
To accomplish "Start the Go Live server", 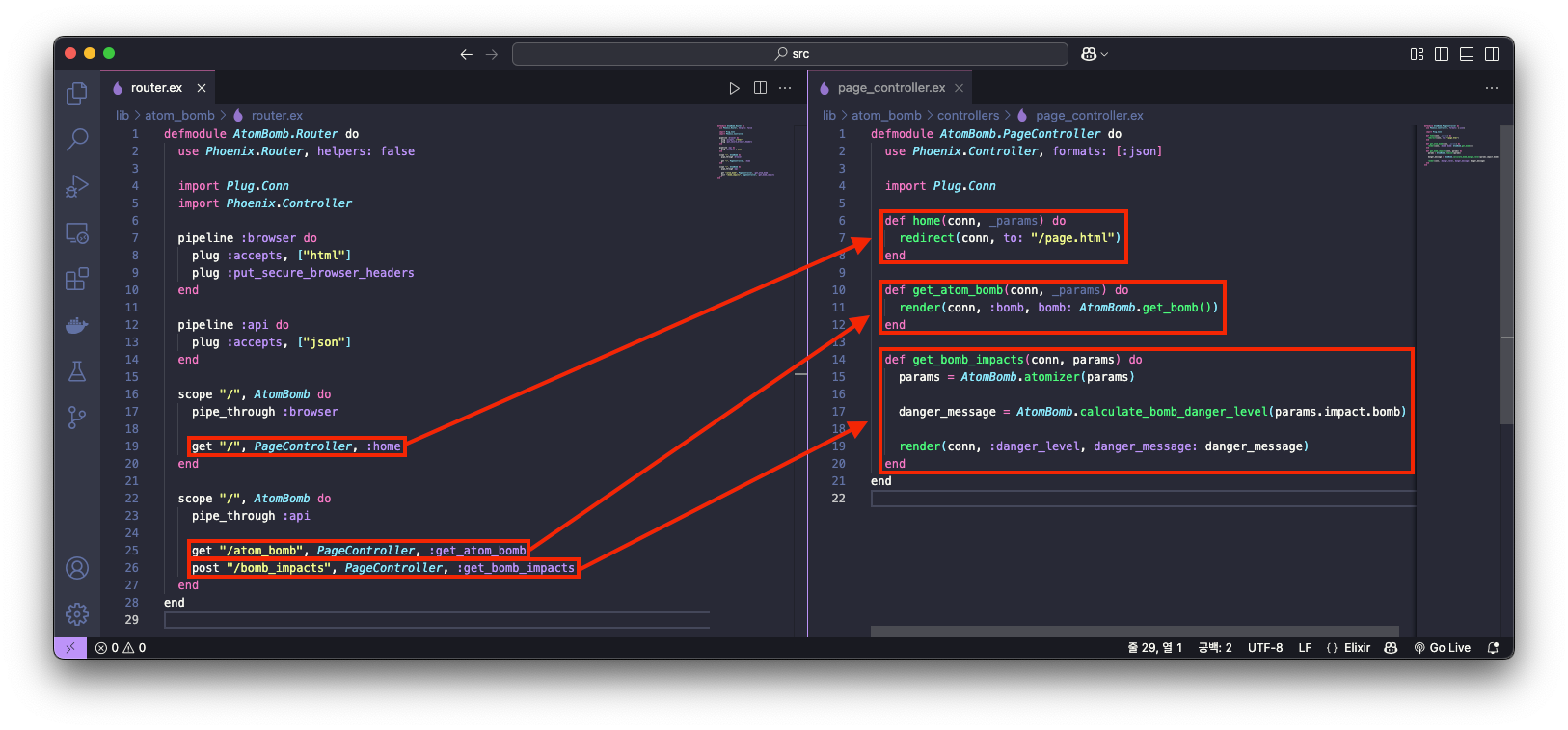I will click(1443, 648).
